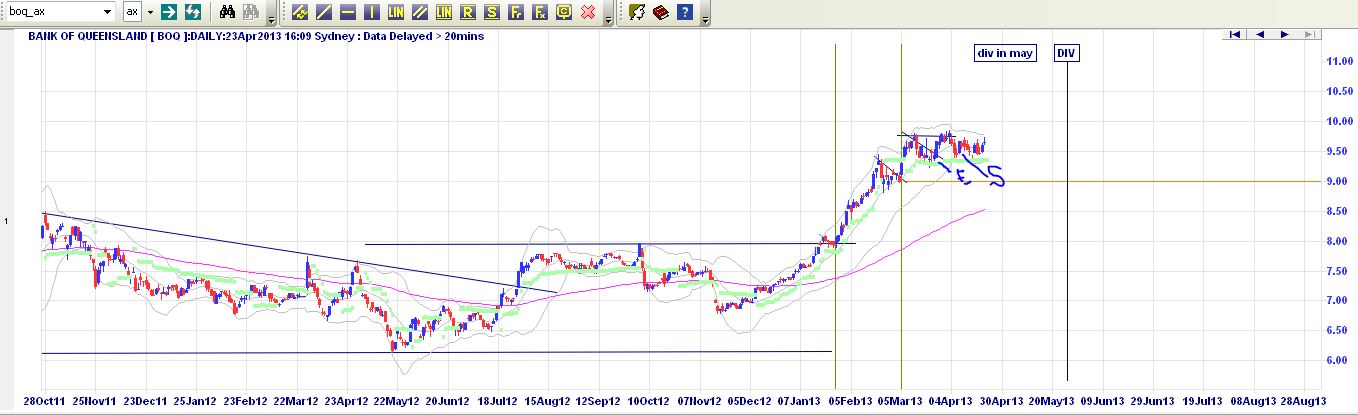
Task: Select the Fr Fibonacci retracement tool
Action: 515,13
